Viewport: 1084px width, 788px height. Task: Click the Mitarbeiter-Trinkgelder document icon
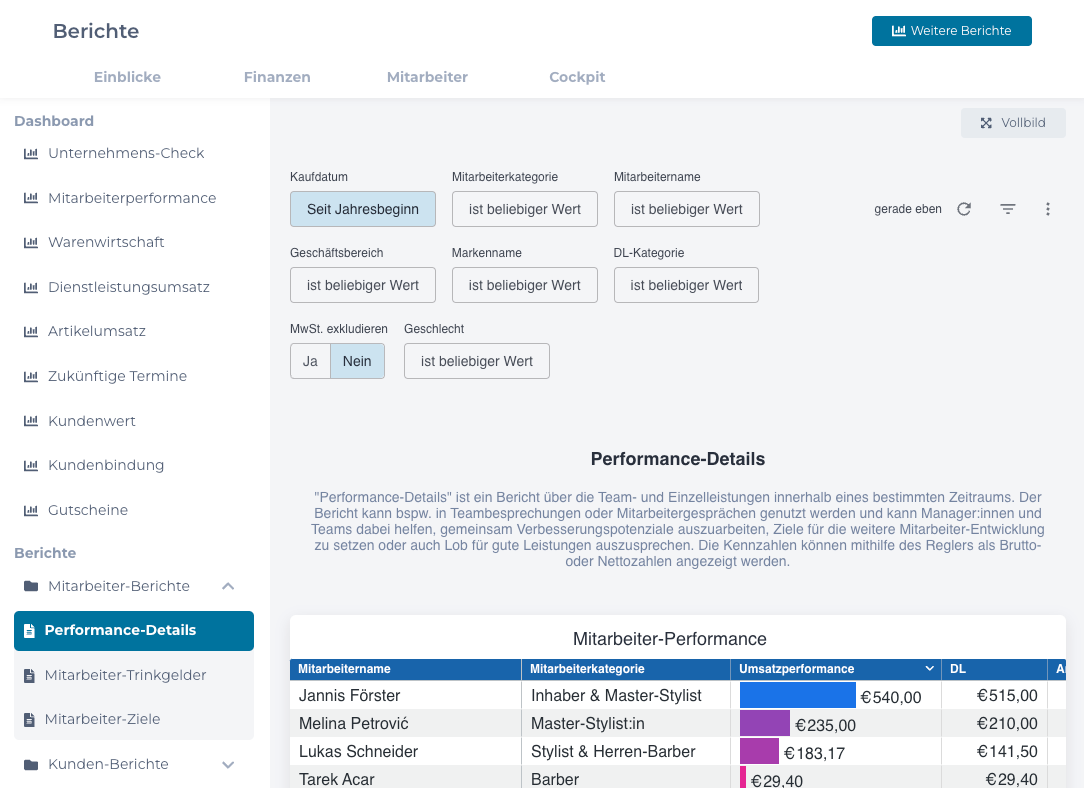click(x=29, y=675)
